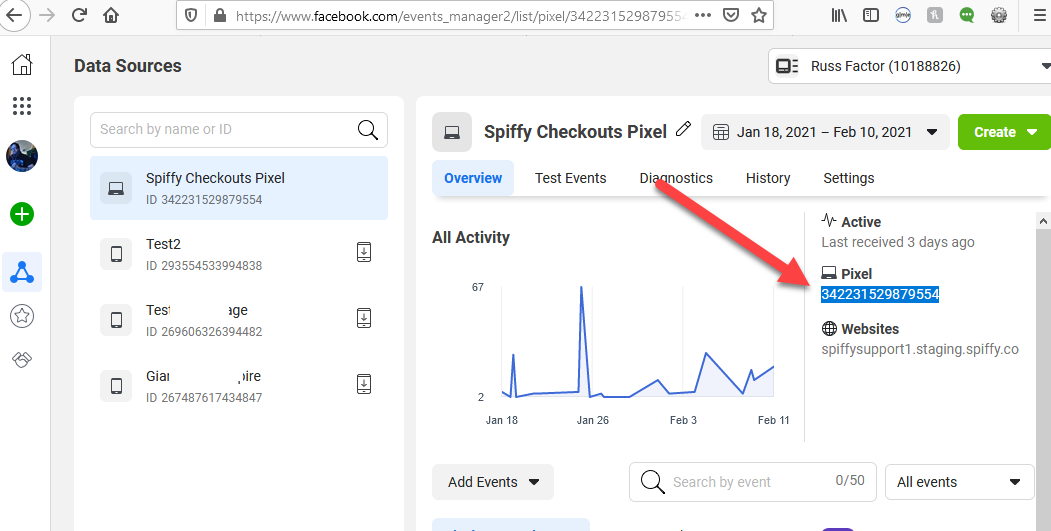This screenshot has width=1051, height=531.
Task: Open the Jan 18 – Feb 10 date range picker
Action: (825, 132)
